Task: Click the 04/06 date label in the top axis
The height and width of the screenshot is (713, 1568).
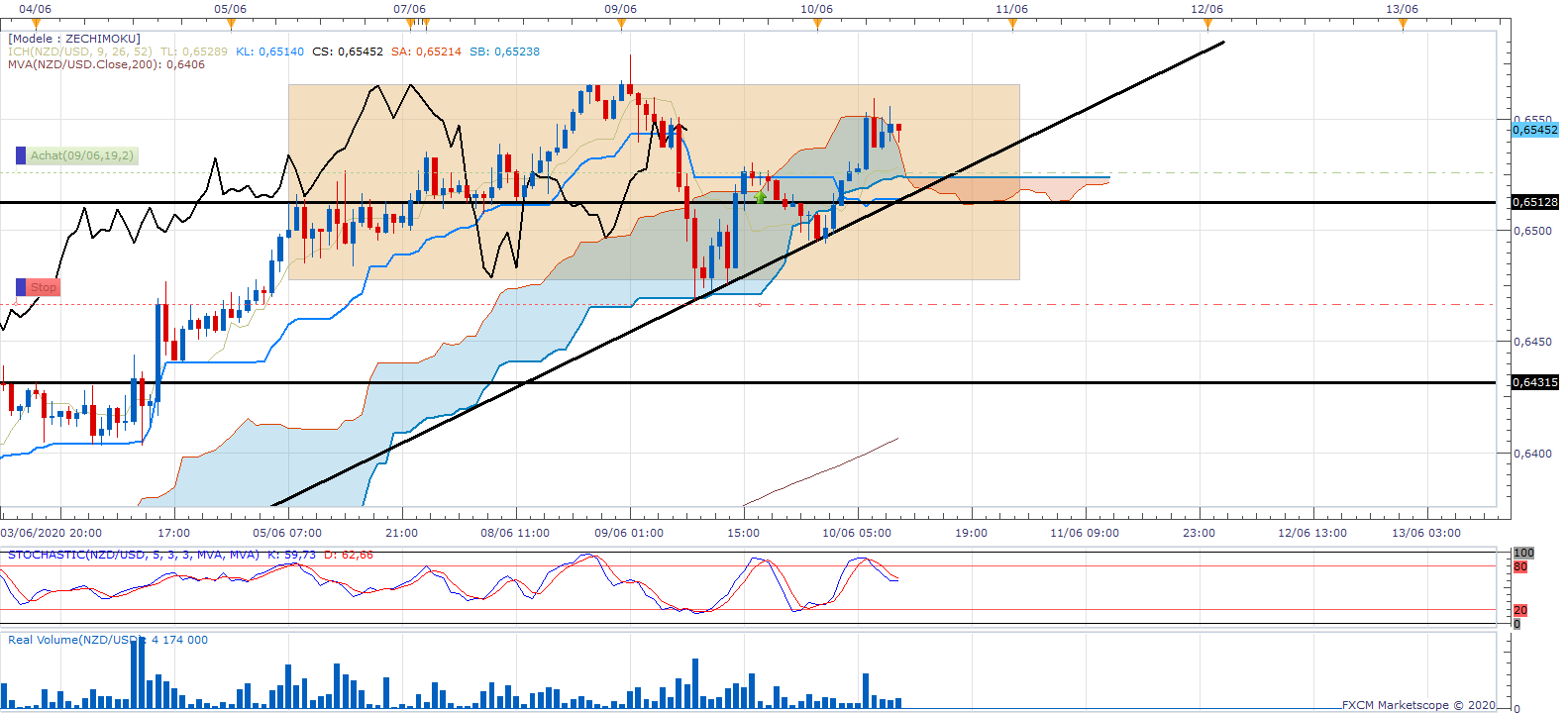Action: point(36,9)
